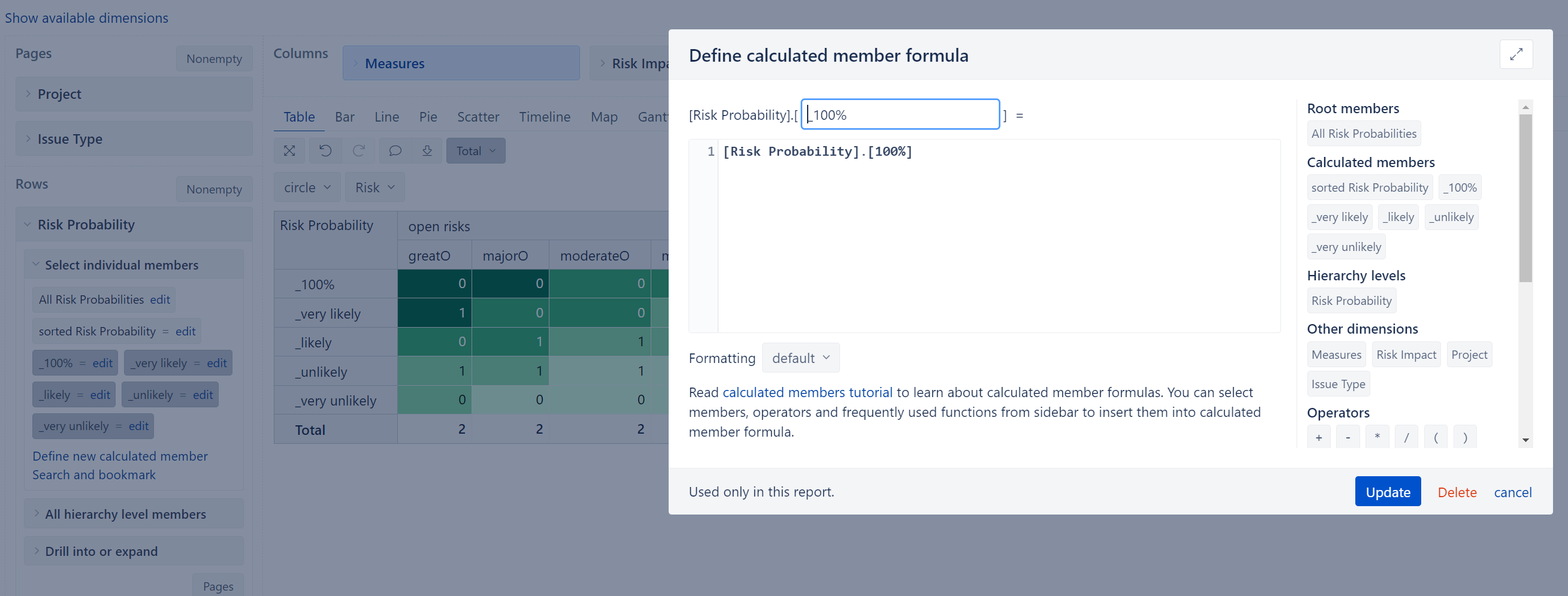This screenshot has height=596, width=1568.
Task: Insert sorted Risk Probability calculated member
Action: (x=1369, y=187)
